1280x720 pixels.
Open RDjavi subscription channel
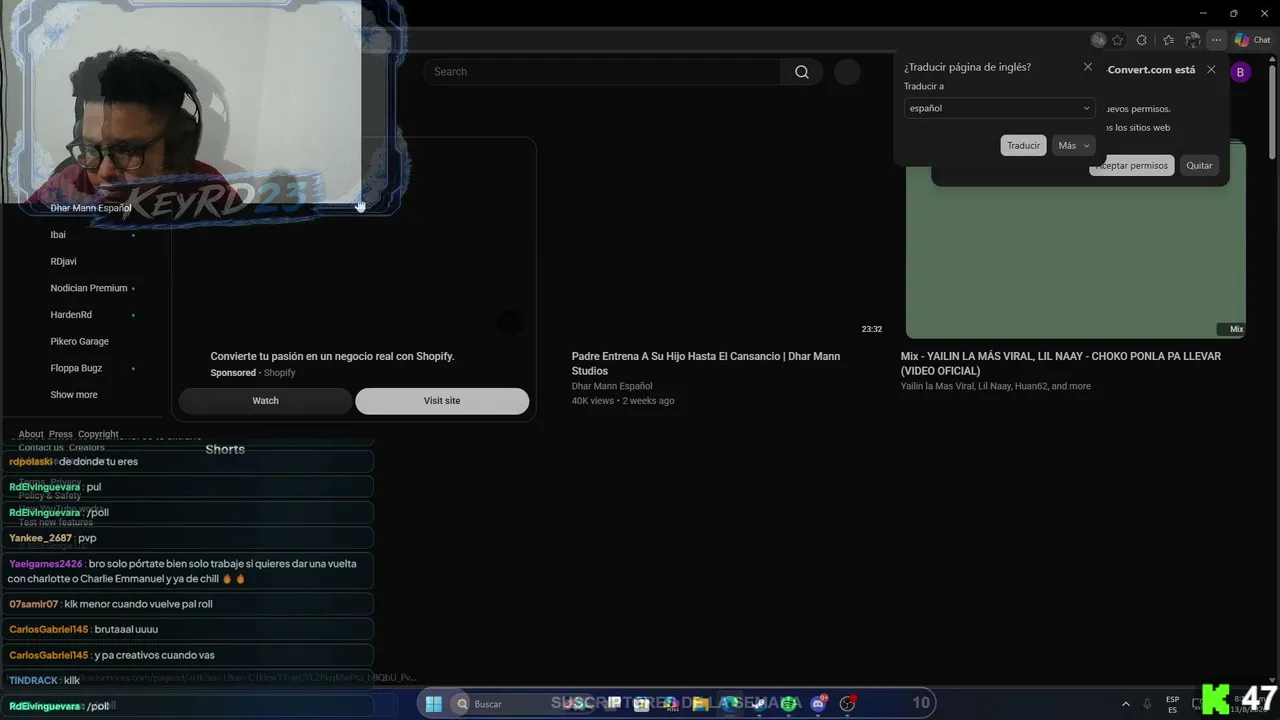pyautogui.click(x=63, y=262)
